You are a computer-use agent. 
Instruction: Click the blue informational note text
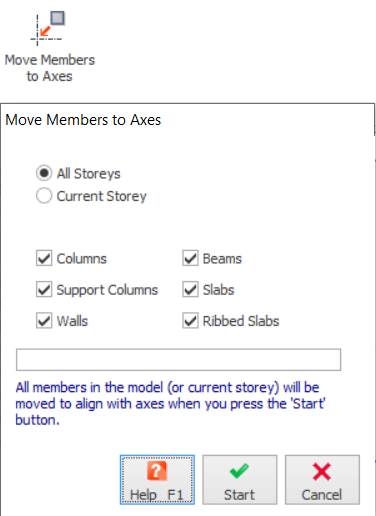(170, 404)
